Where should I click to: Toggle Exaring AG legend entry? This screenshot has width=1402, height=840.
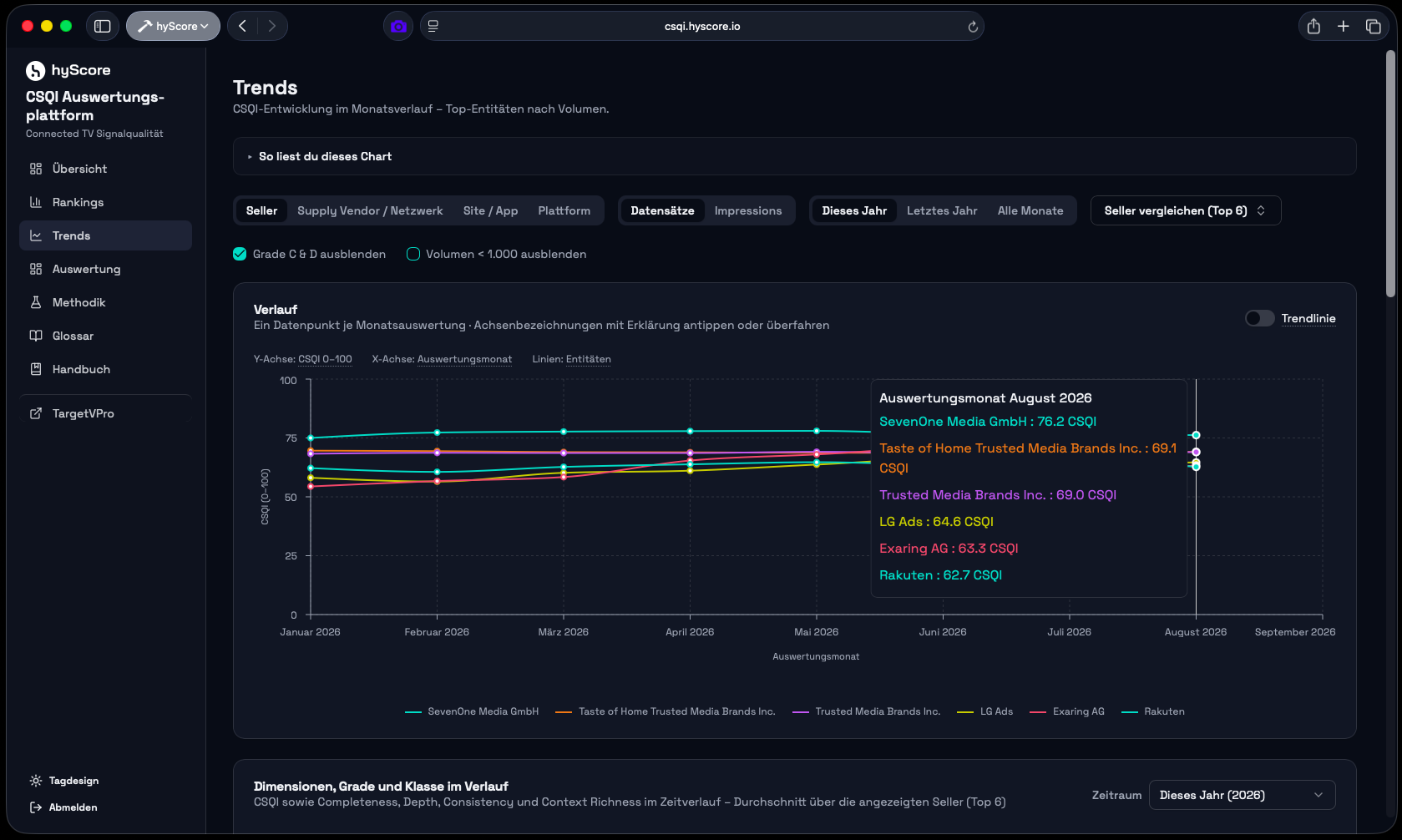coord(1067,711)
